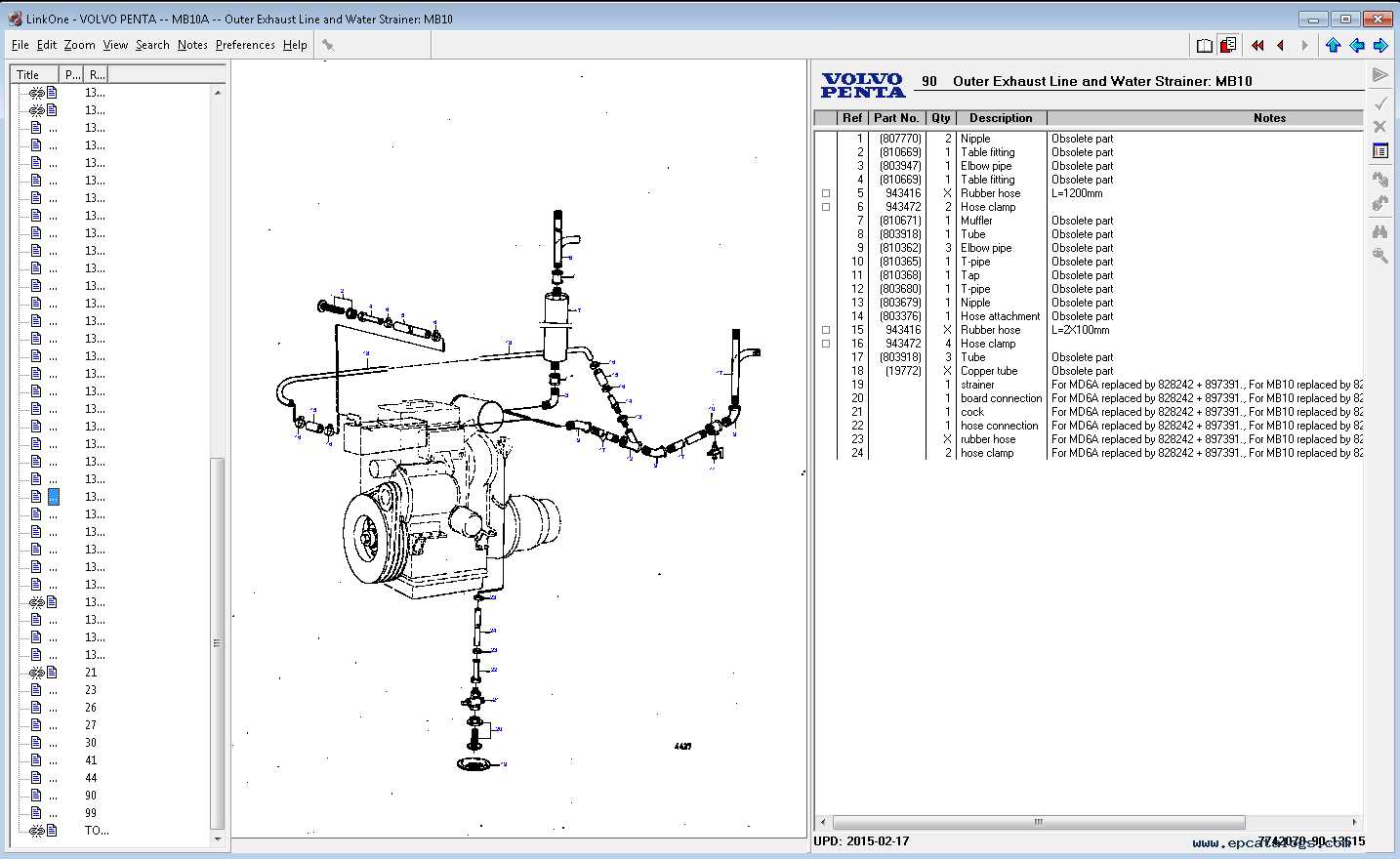Click the lower grey wrench-like sidebar icon

[1380, 203]
